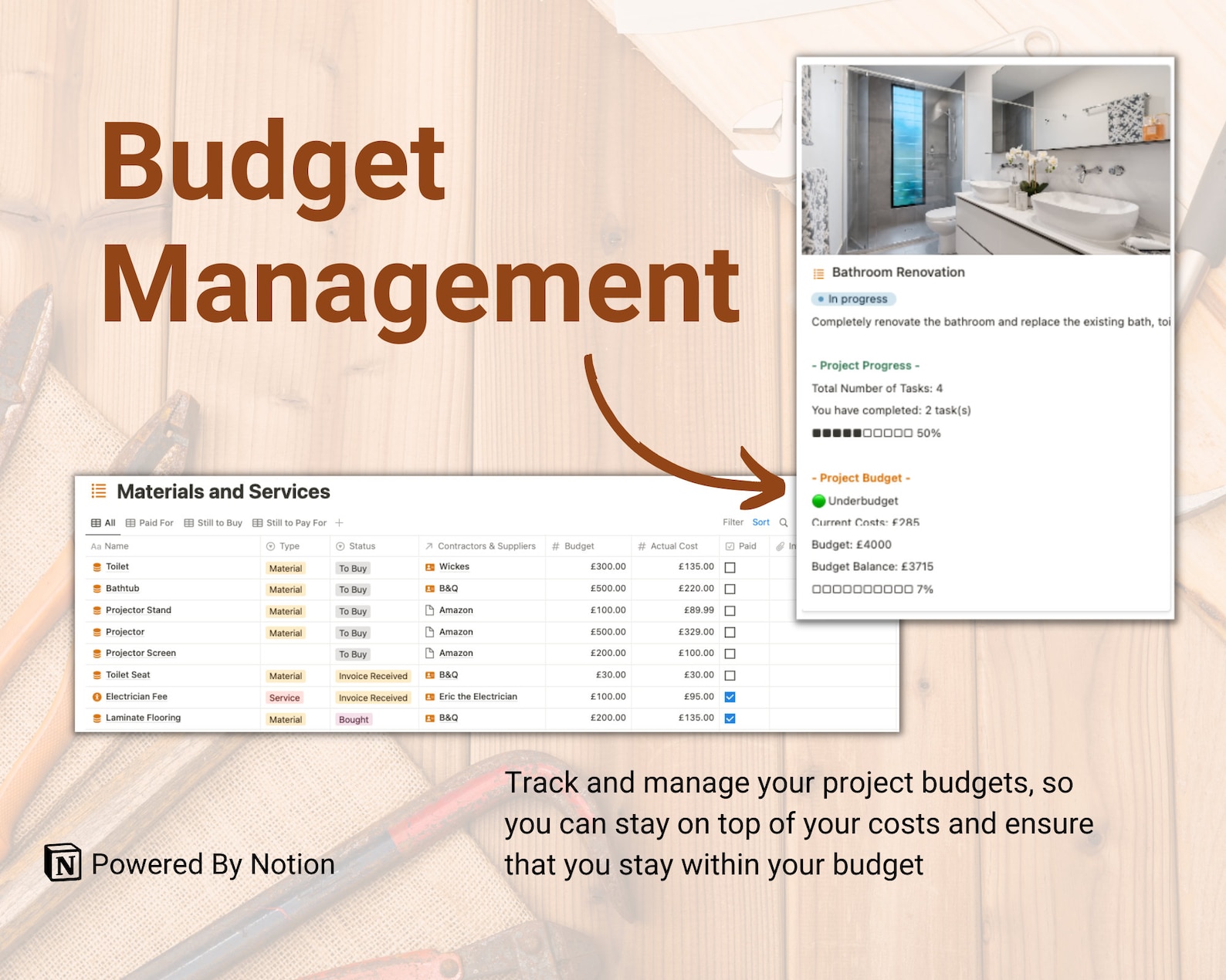Click the Electrician Fee name cell

click(173, 697)
